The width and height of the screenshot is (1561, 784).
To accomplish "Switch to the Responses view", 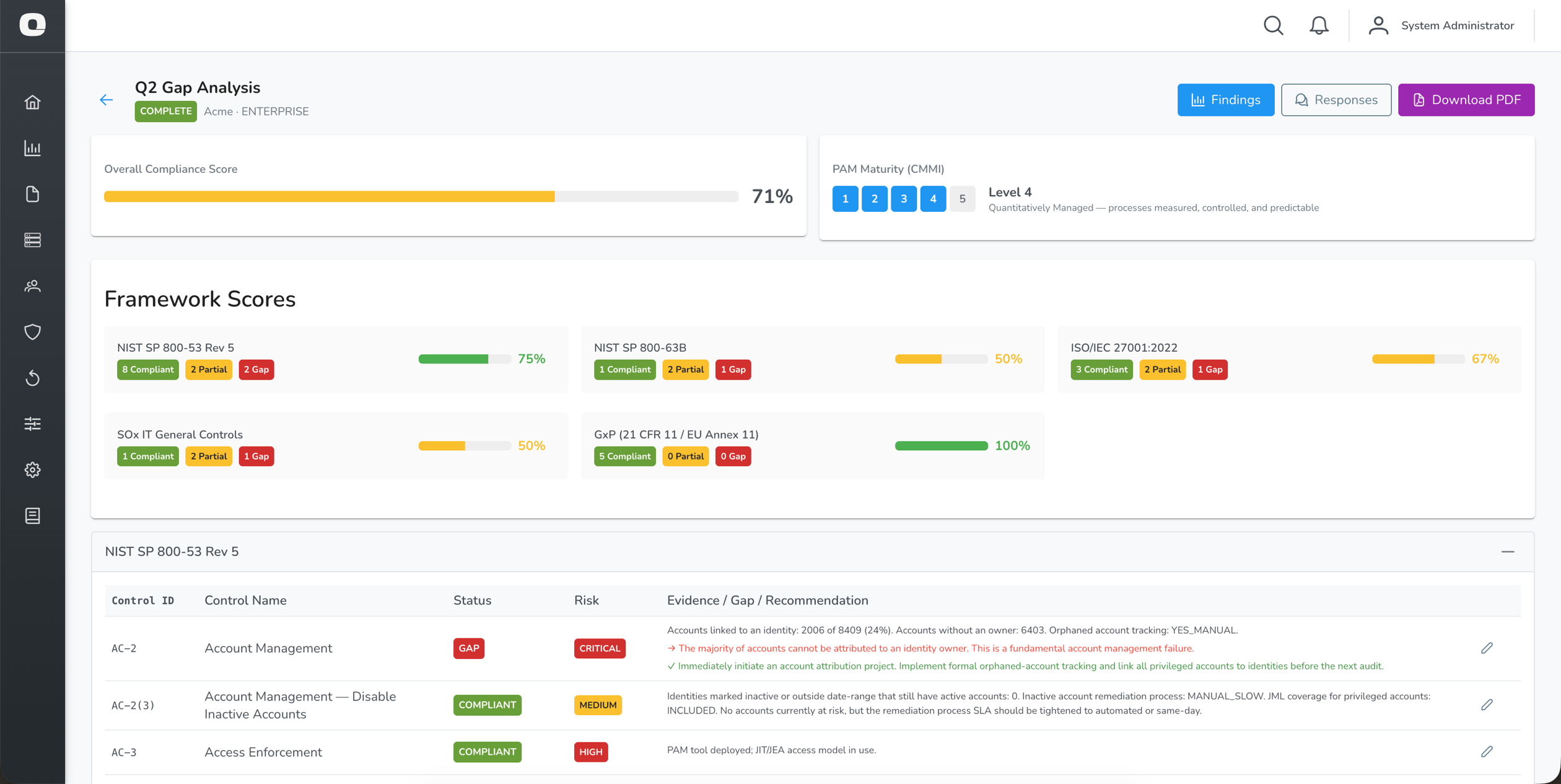I will click(1336, 100).
